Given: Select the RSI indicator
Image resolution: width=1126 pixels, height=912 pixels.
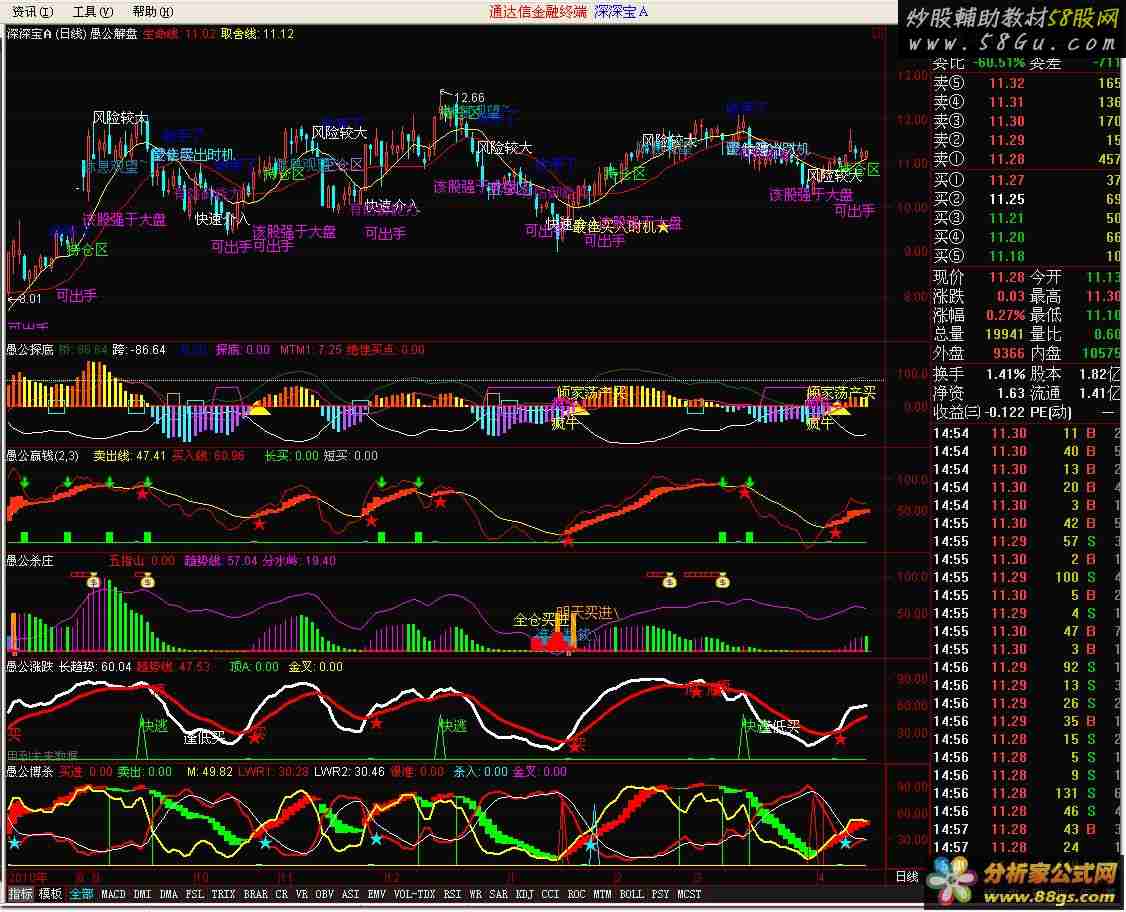Looking at the screenshot, I should coord(452,894).
